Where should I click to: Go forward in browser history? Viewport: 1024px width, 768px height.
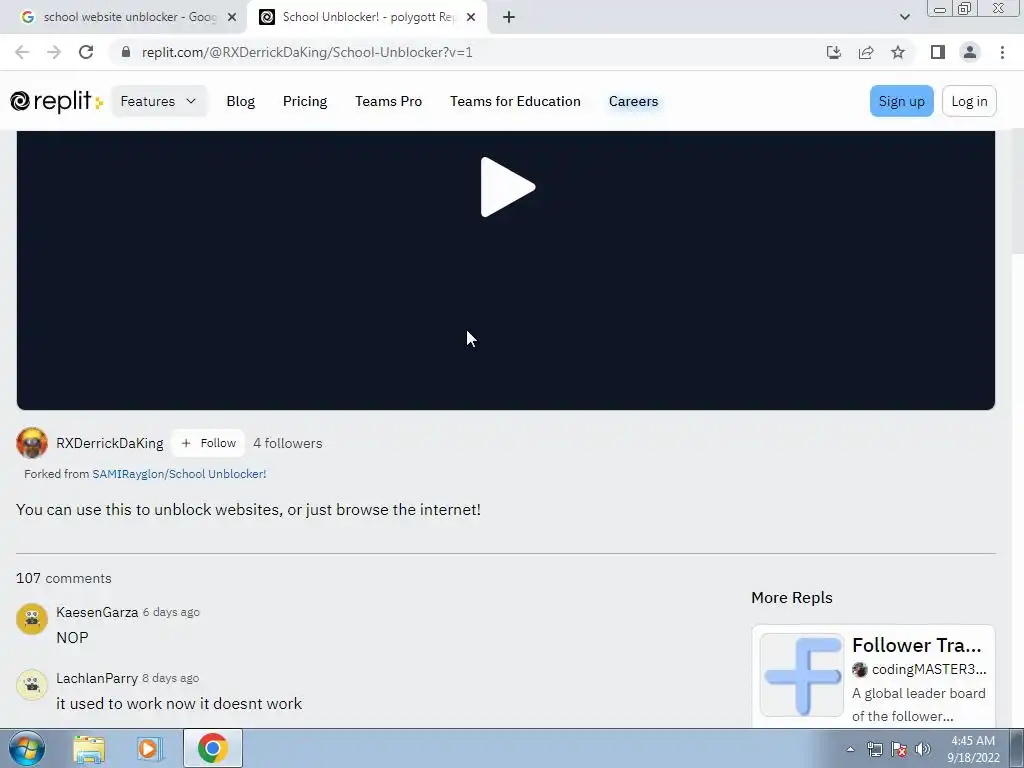pos(54,52)
